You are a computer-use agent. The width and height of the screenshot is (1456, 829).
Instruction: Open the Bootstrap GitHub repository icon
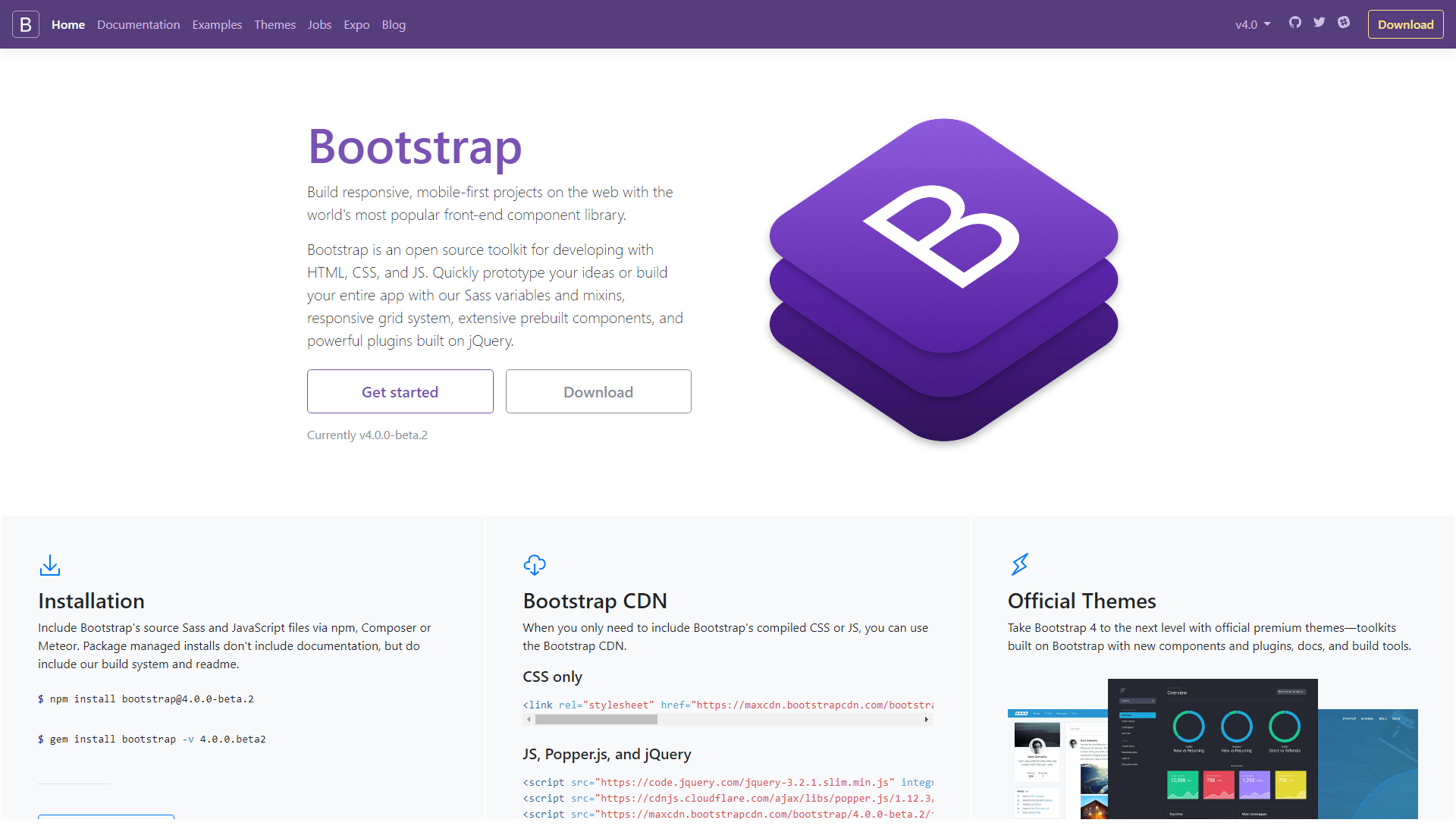1296,24
